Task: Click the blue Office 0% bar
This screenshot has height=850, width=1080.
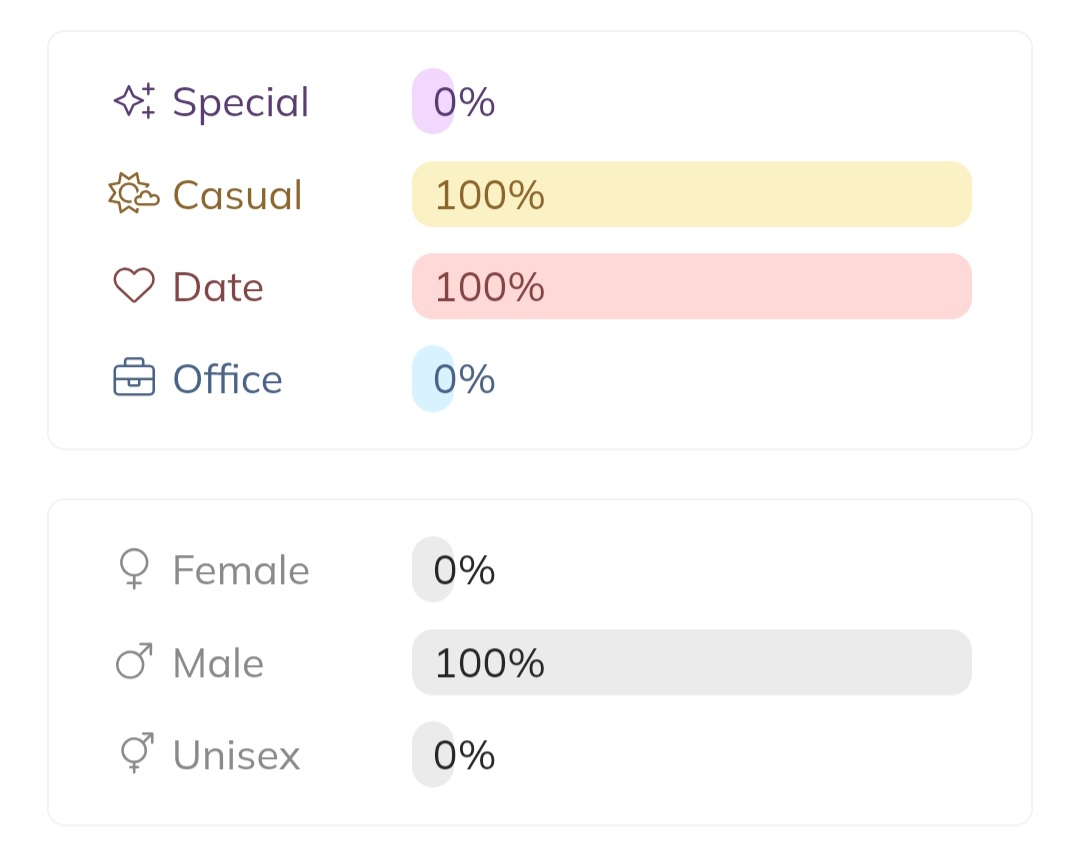Action: coord(433,379)
